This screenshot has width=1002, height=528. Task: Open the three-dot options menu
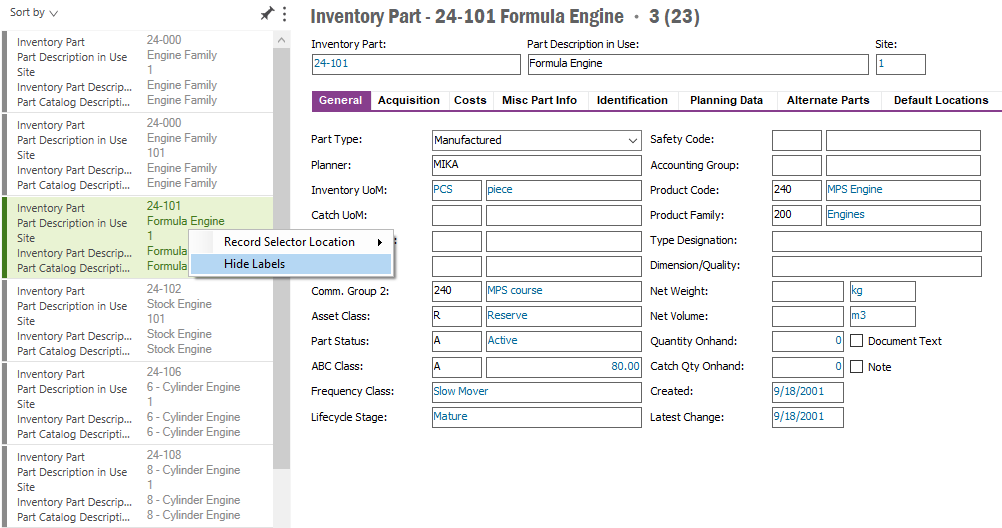point(284,14)
